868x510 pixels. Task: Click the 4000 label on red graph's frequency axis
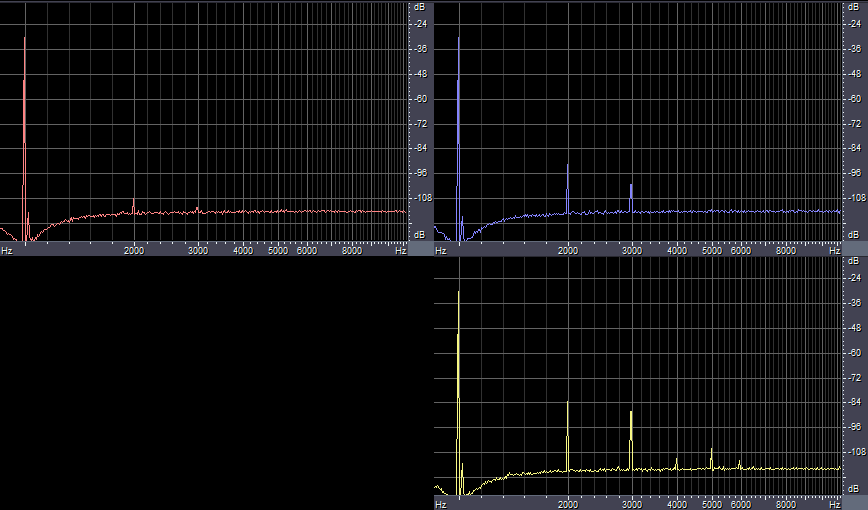click(243, 251)
